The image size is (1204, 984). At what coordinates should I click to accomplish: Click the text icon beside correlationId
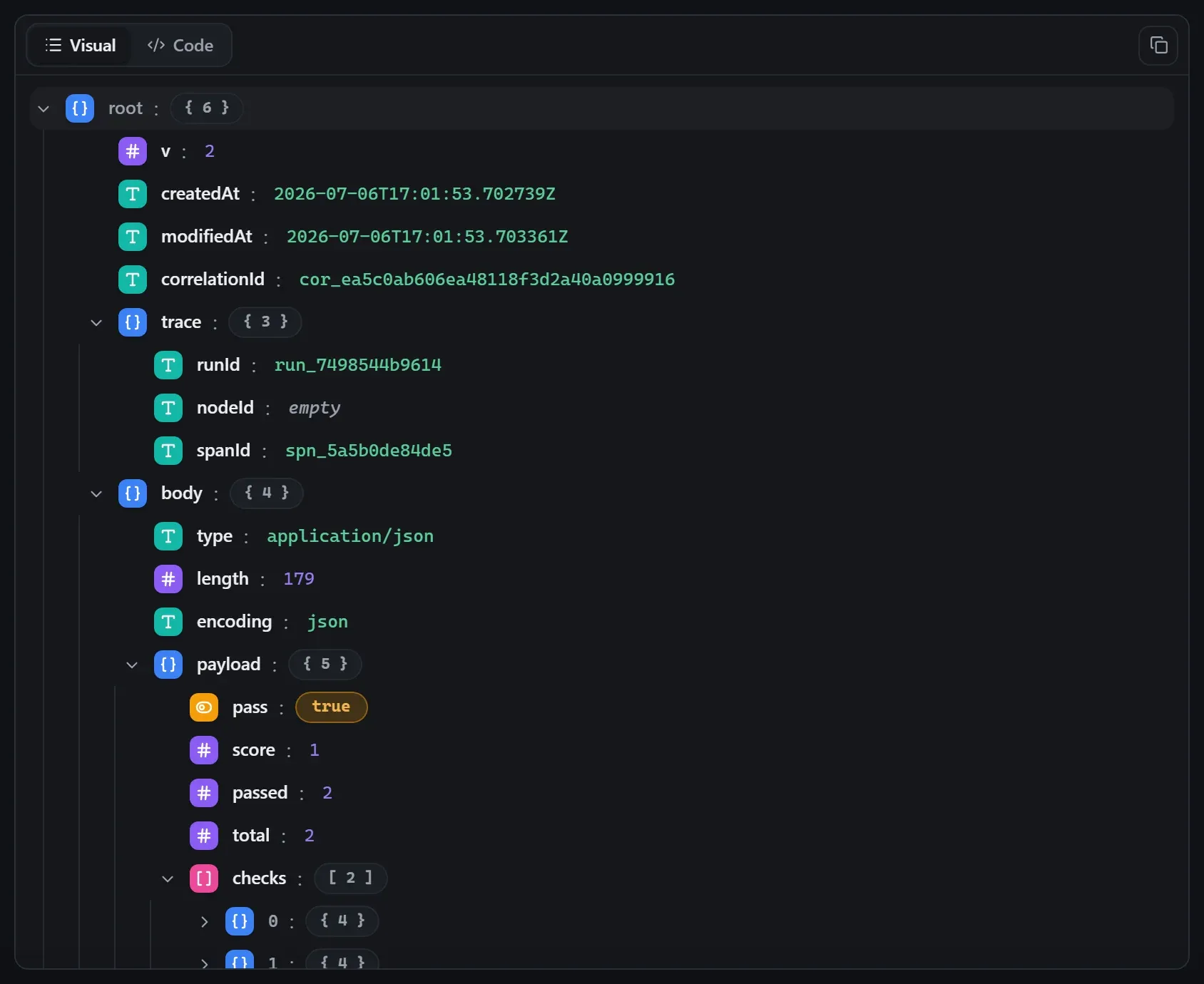(x=133, y=280)
